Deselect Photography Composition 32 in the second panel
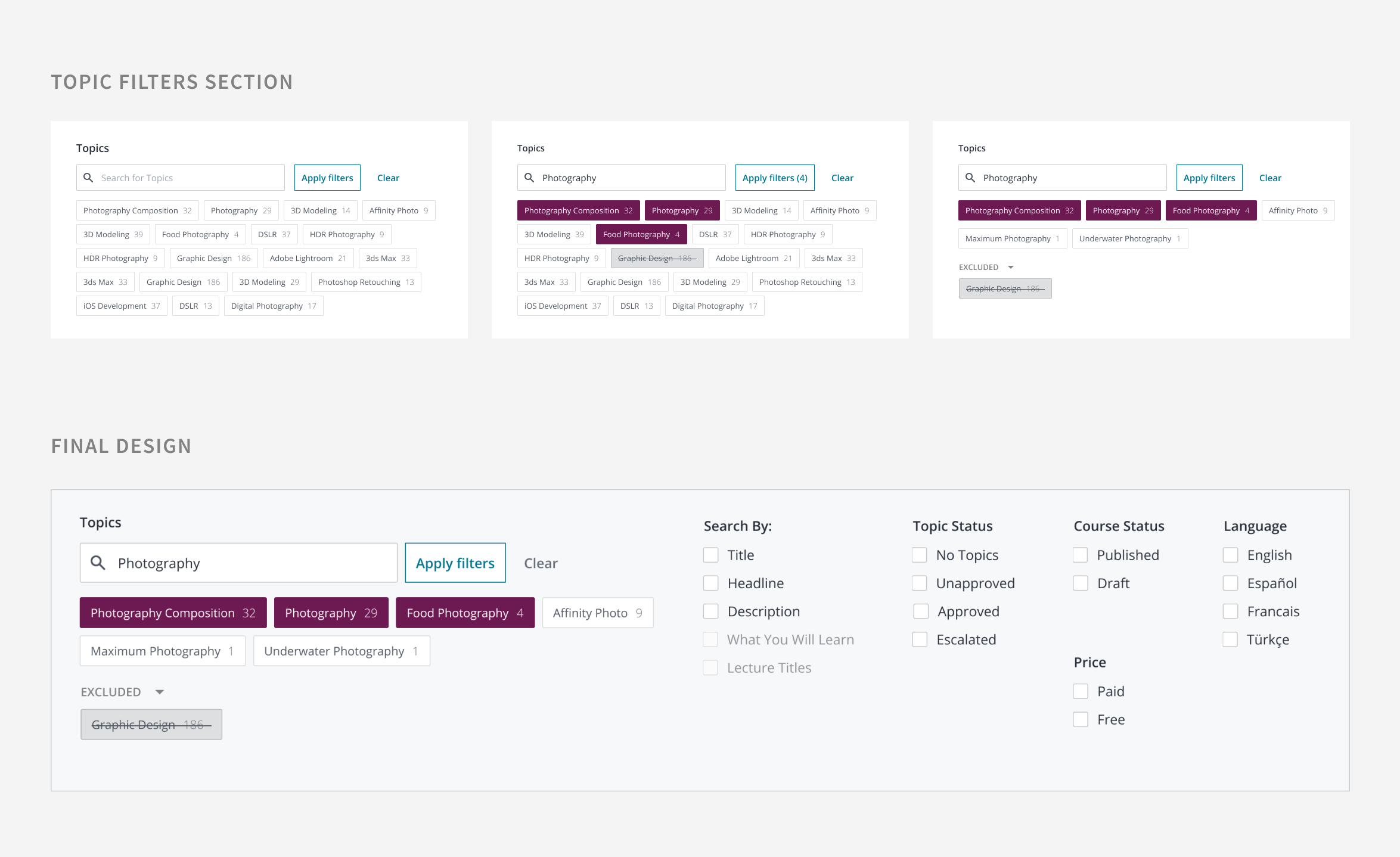Screen dimensions: 1400x857 578,210
